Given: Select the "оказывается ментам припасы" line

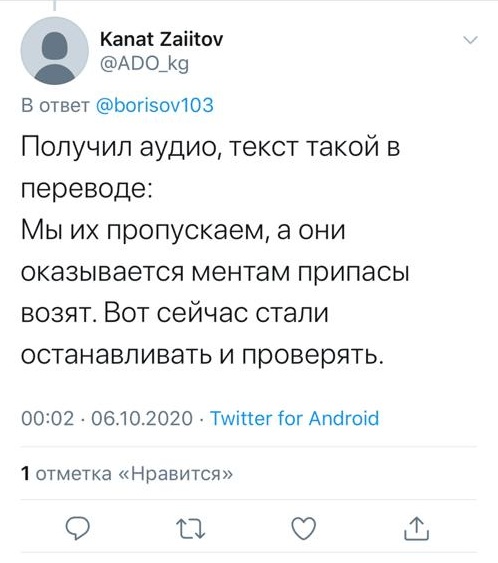Looking at the screenshot, I should point(215,272).
